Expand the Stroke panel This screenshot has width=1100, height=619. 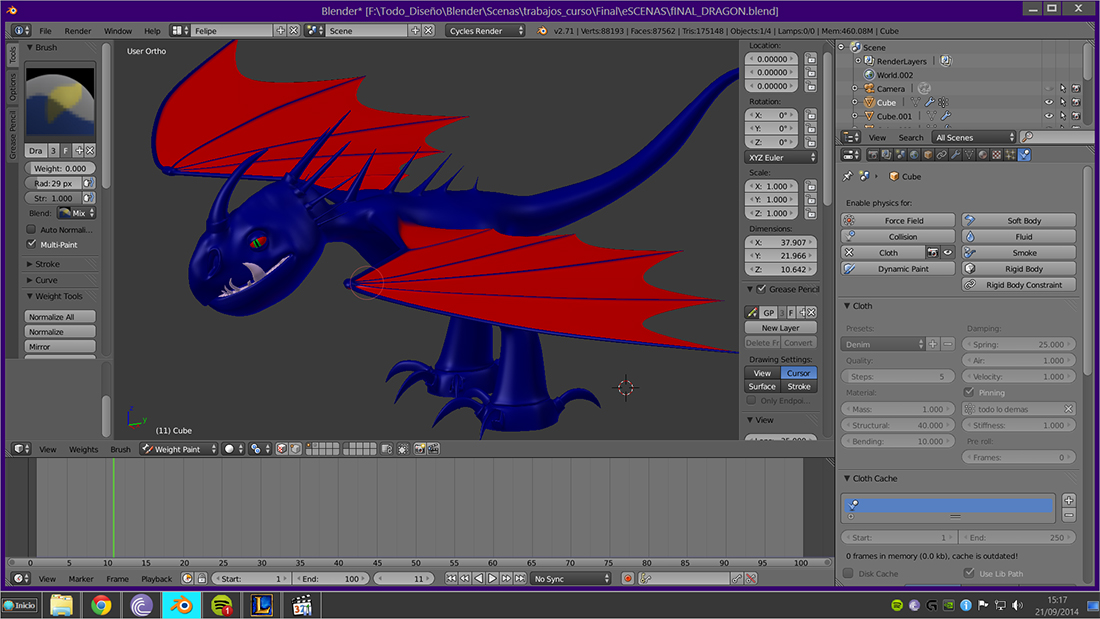[x=47, y=264]
